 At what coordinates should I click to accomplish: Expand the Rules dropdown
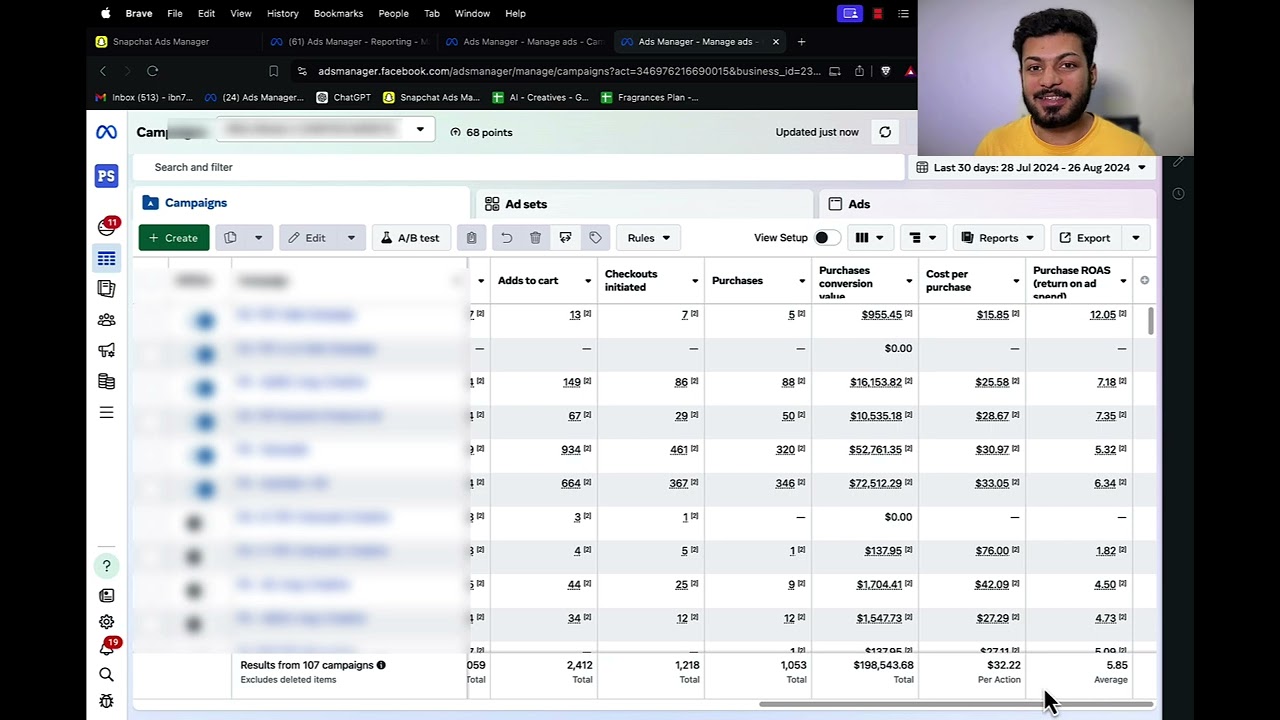coord(649,238)
